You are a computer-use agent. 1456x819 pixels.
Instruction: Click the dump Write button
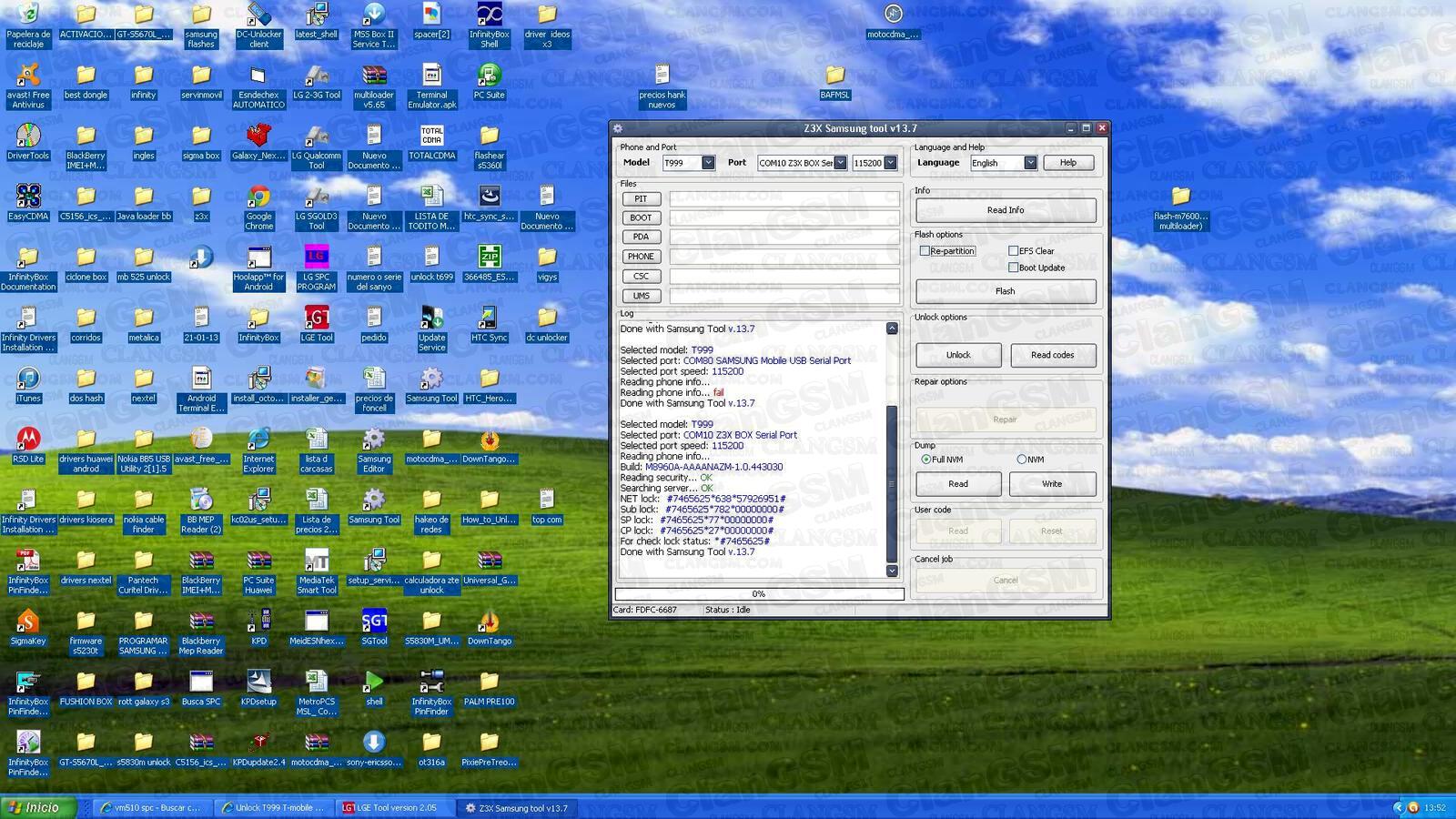1052,484
